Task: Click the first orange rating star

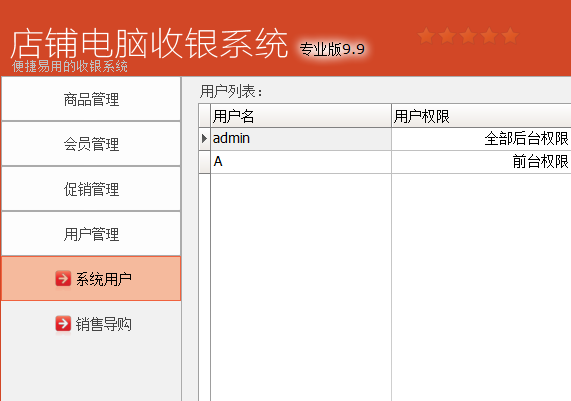Action: 426,36
